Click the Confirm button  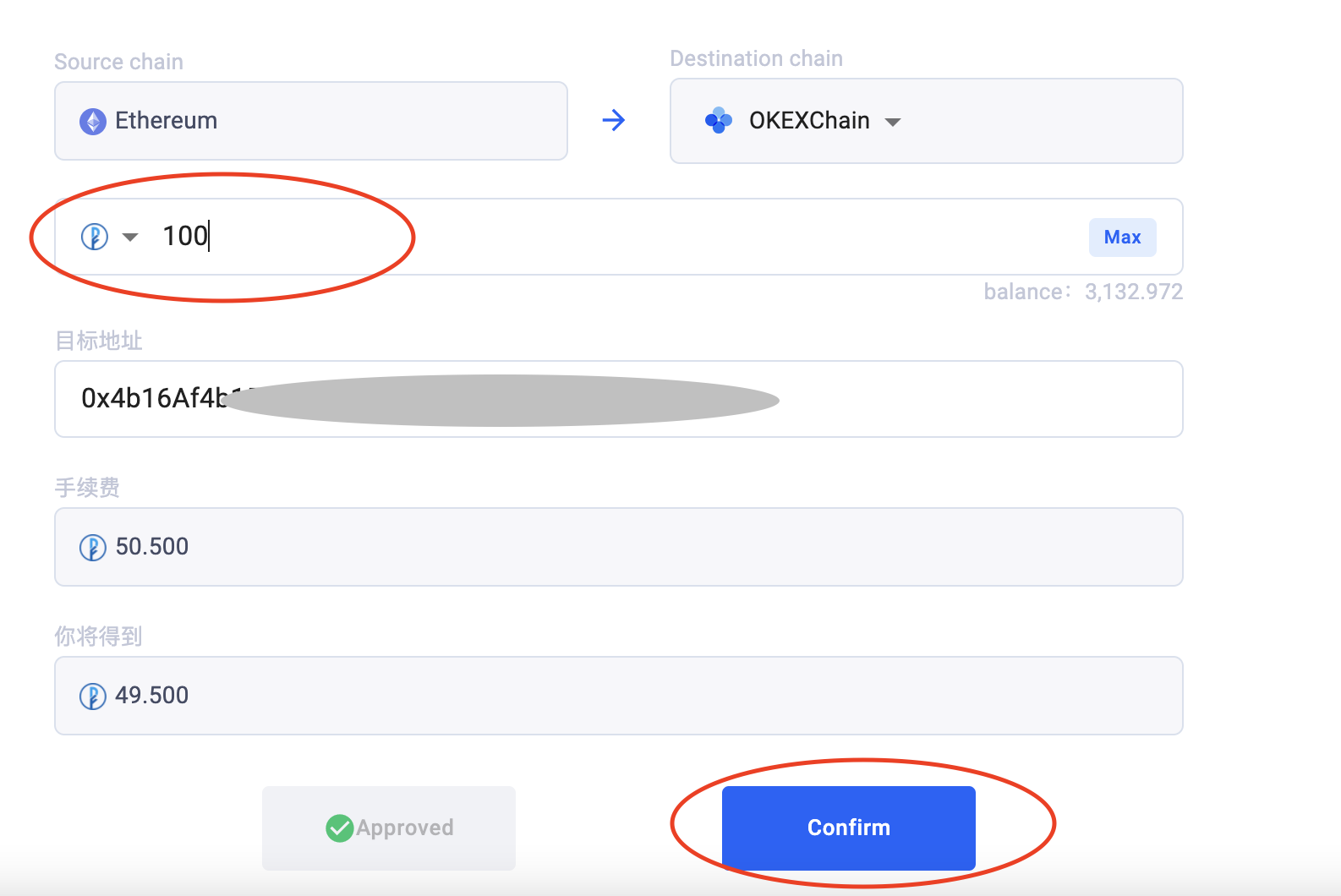coord(849,828)
